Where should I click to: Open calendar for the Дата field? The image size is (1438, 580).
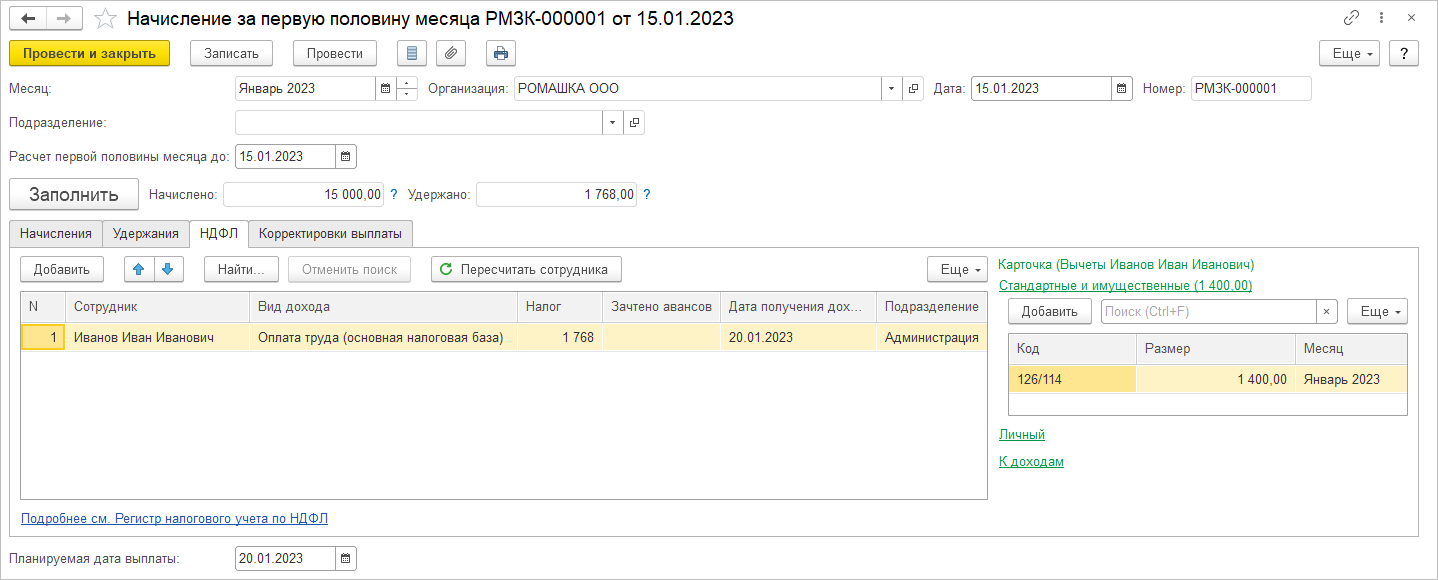click(x=1122, y=88)
